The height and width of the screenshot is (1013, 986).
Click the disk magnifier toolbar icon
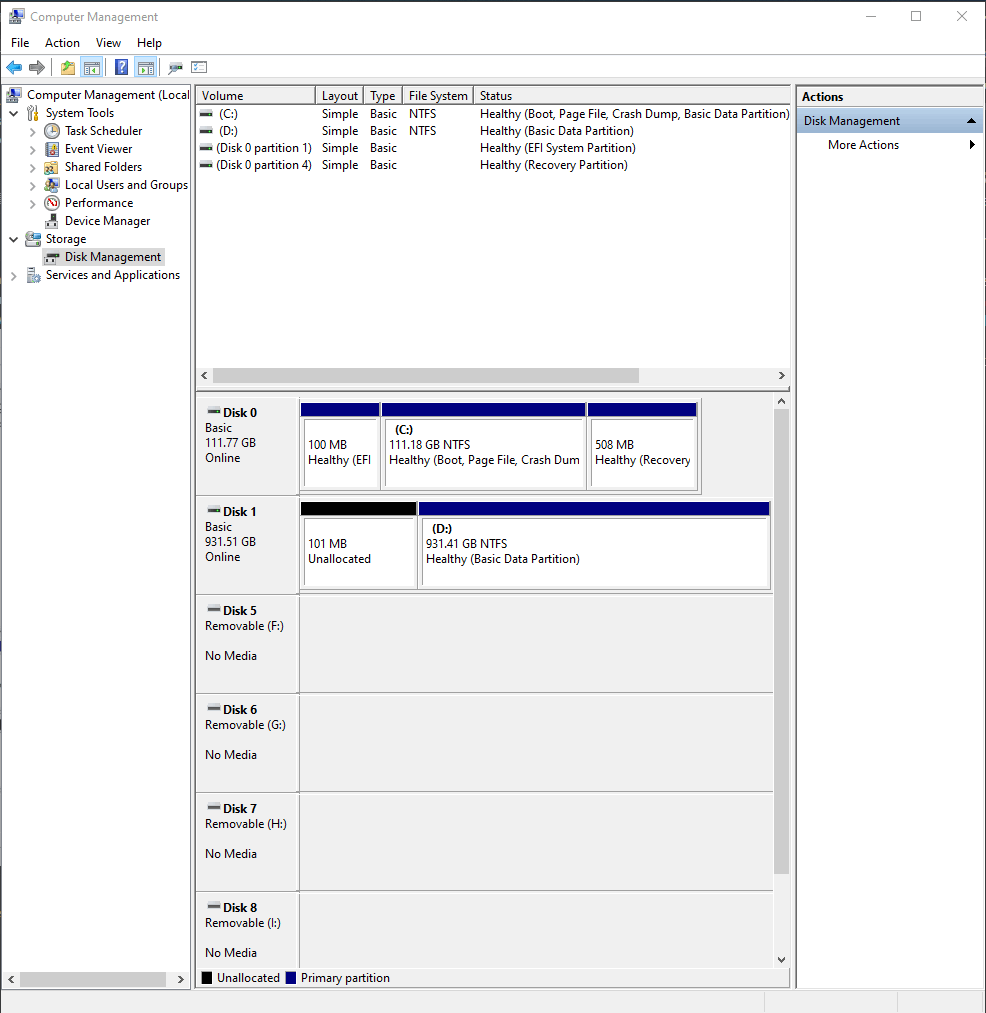[175, 67]
